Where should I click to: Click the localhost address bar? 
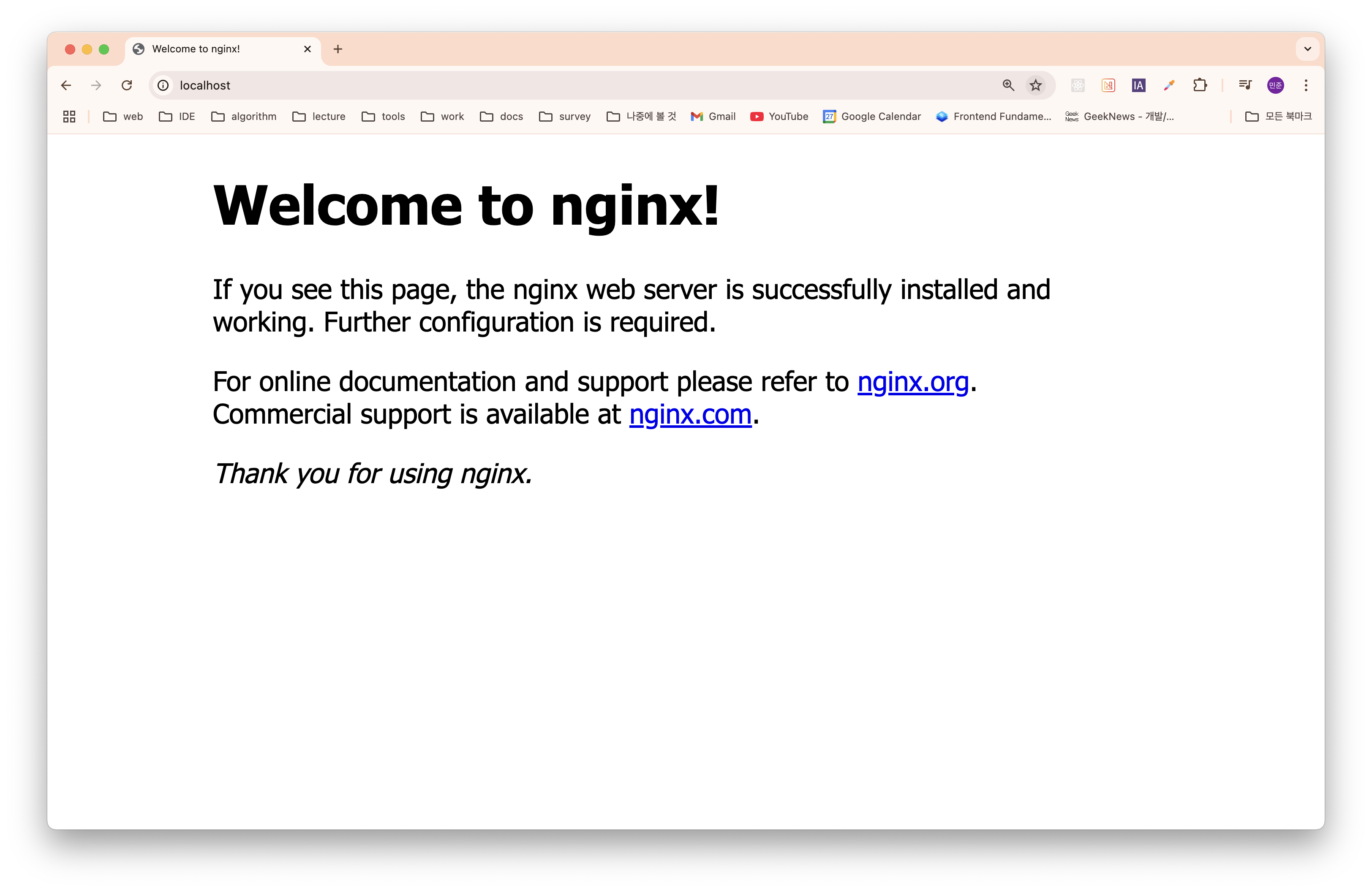point(519,85)
